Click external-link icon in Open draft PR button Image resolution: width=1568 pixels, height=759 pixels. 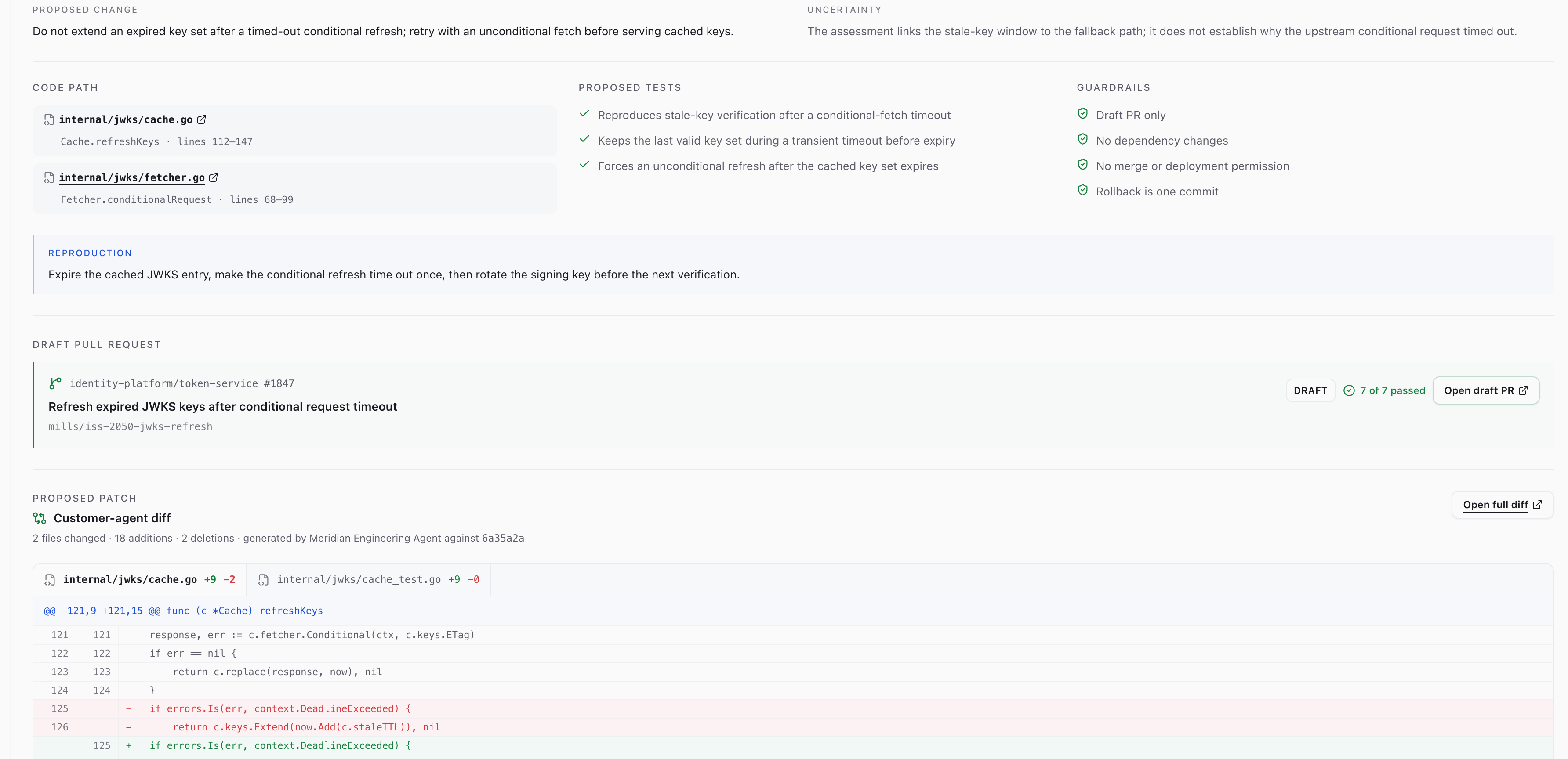[x=1523, y=390]
